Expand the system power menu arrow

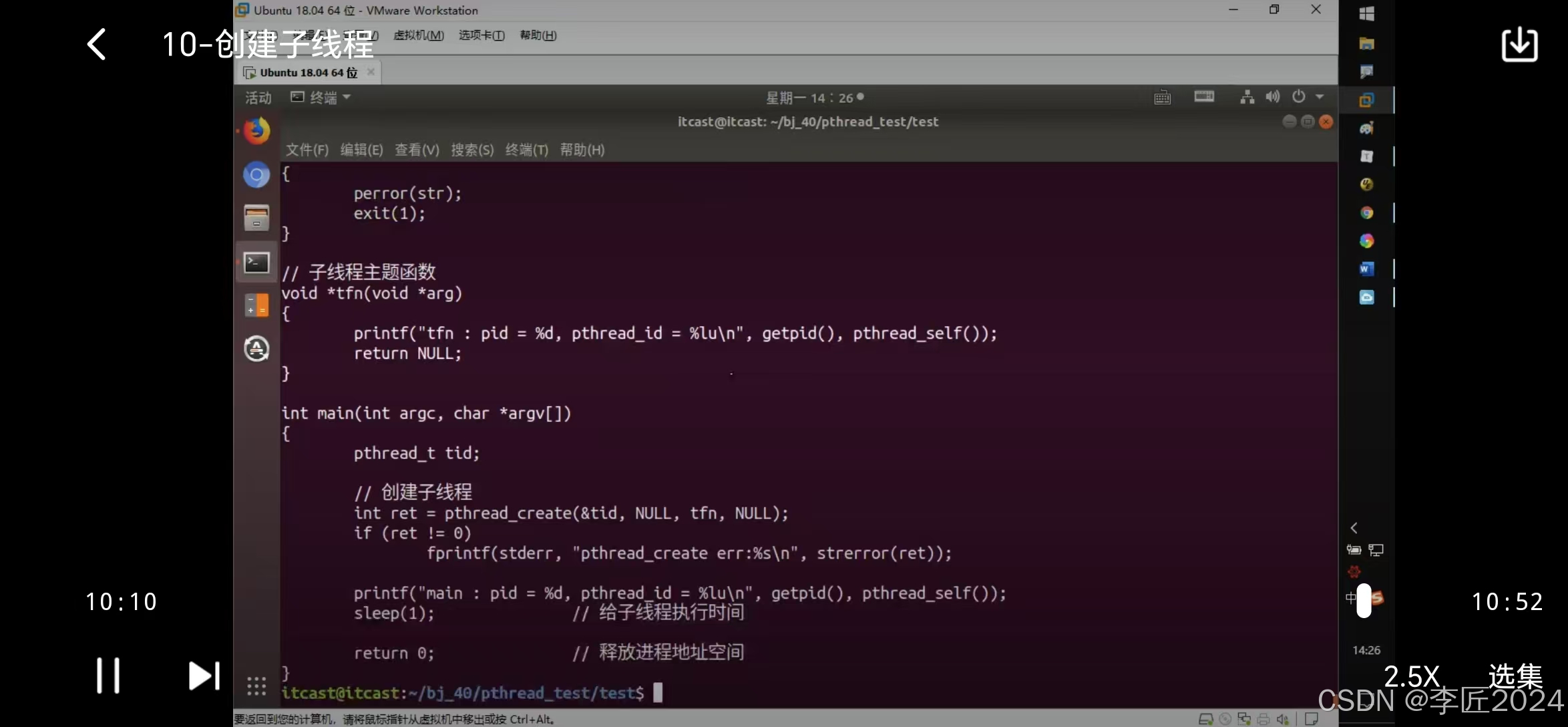point(1320,98)
